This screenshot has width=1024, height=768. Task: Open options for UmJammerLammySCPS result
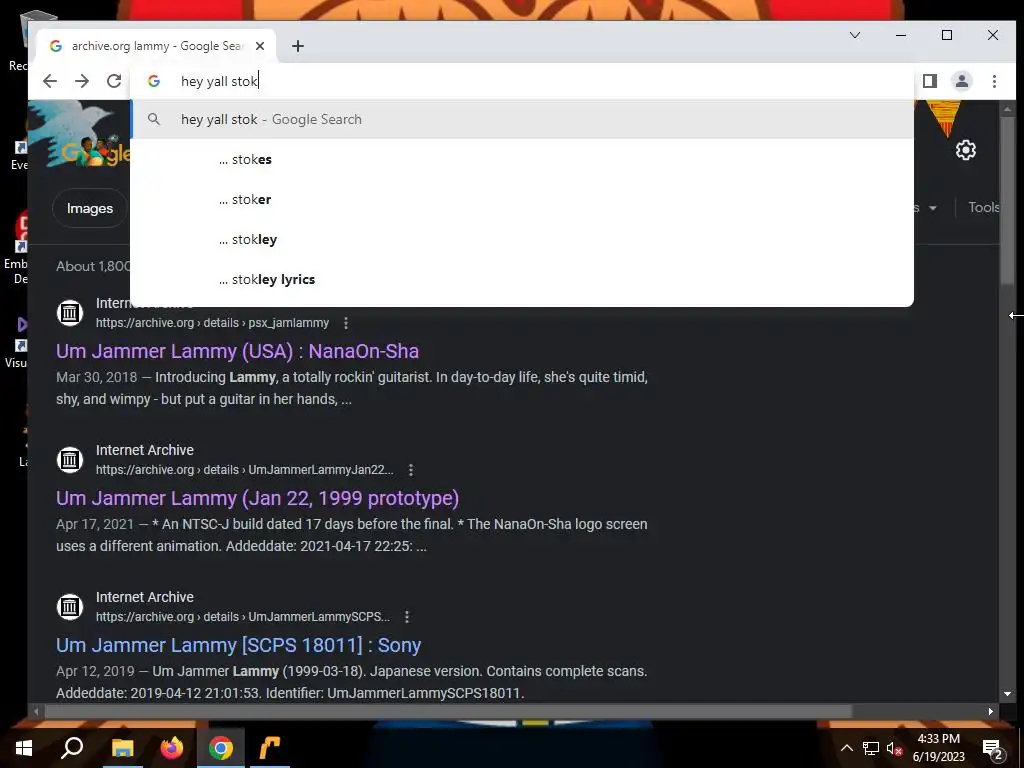point(407,616)
